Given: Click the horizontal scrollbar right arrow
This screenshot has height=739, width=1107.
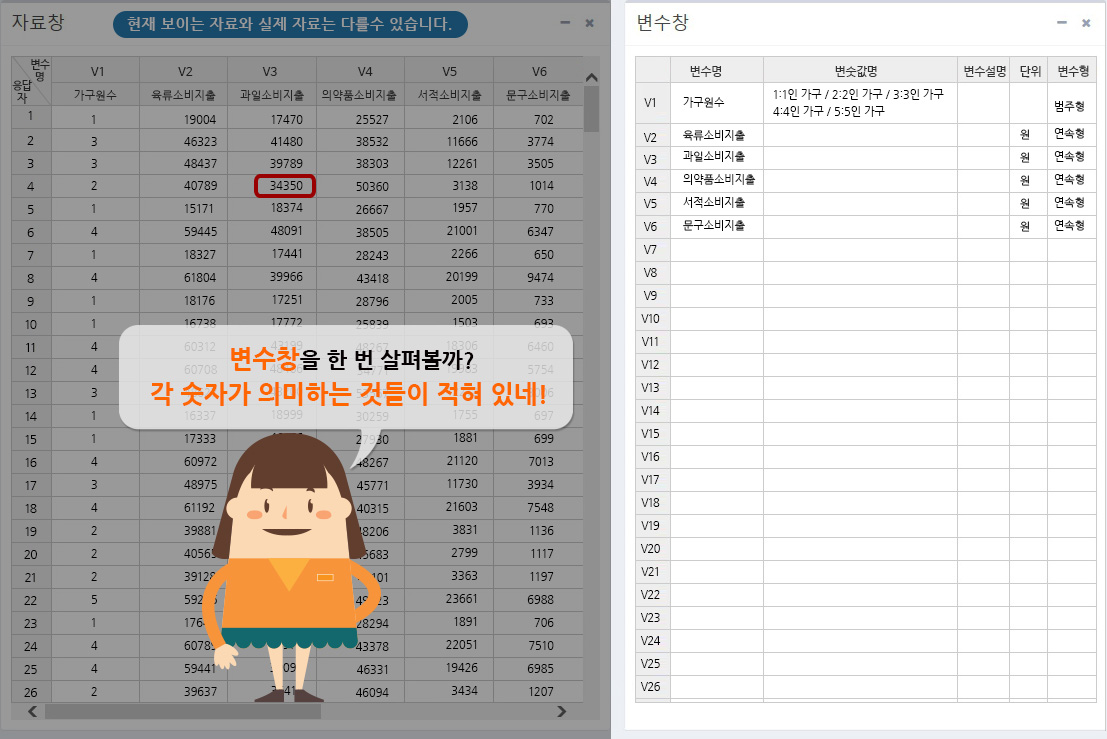Looking at the screenshot, I should 561,711.
